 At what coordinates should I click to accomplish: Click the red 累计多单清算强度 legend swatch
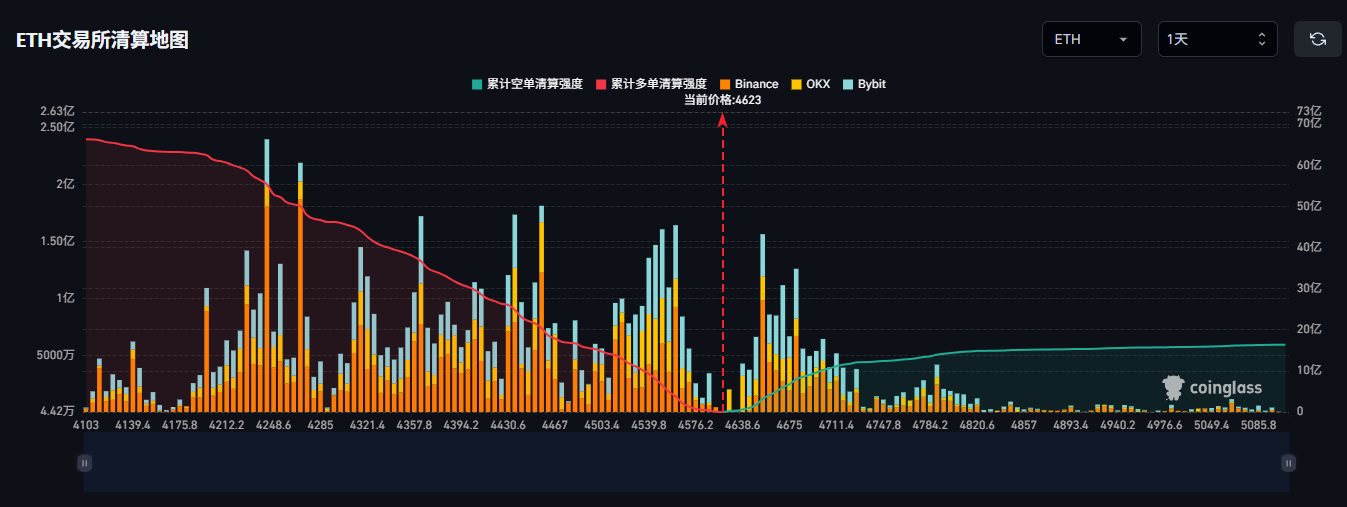600,84
